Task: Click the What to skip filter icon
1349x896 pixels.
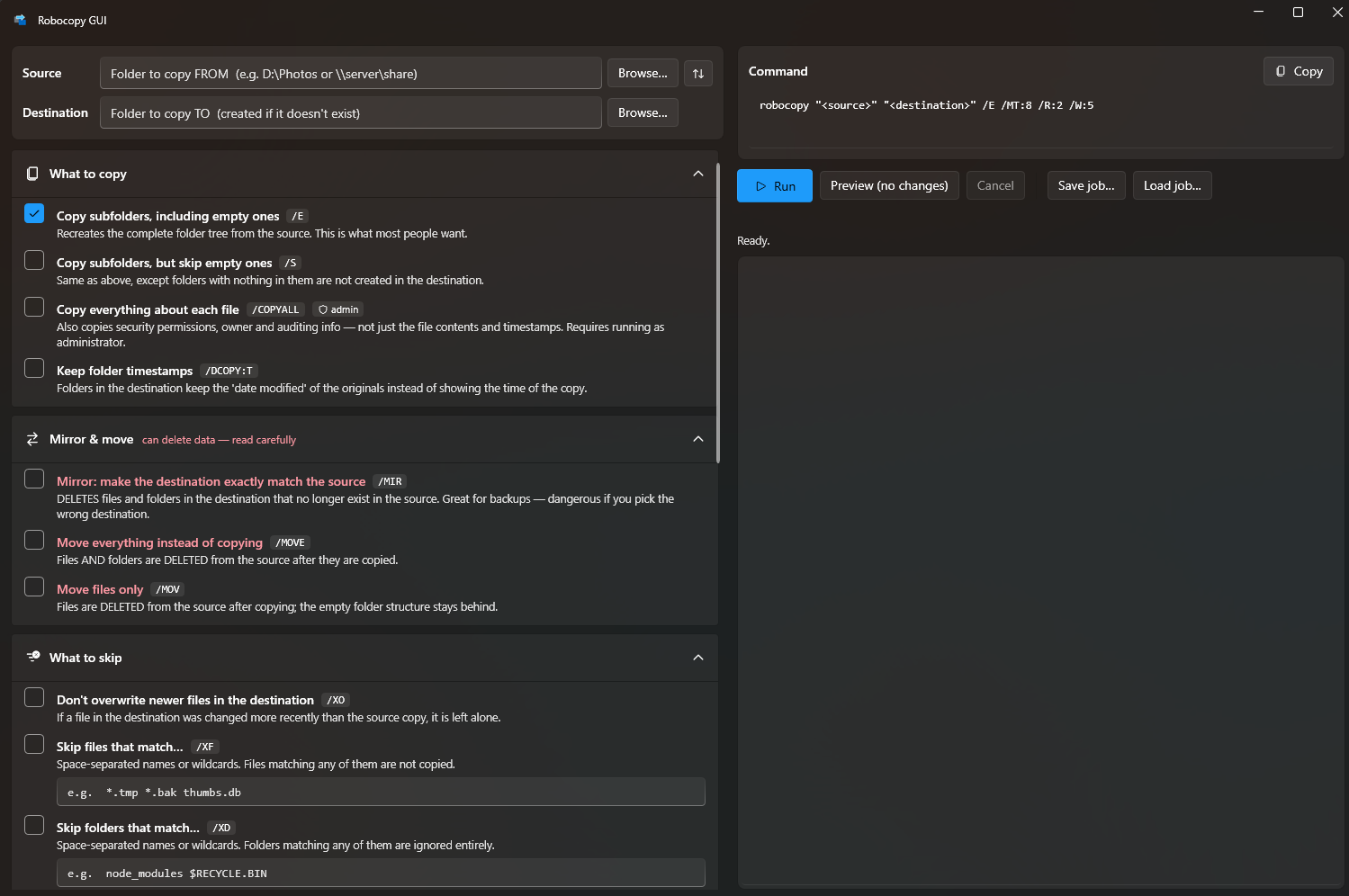Action: pyautogui.click(x=33, y=657)
